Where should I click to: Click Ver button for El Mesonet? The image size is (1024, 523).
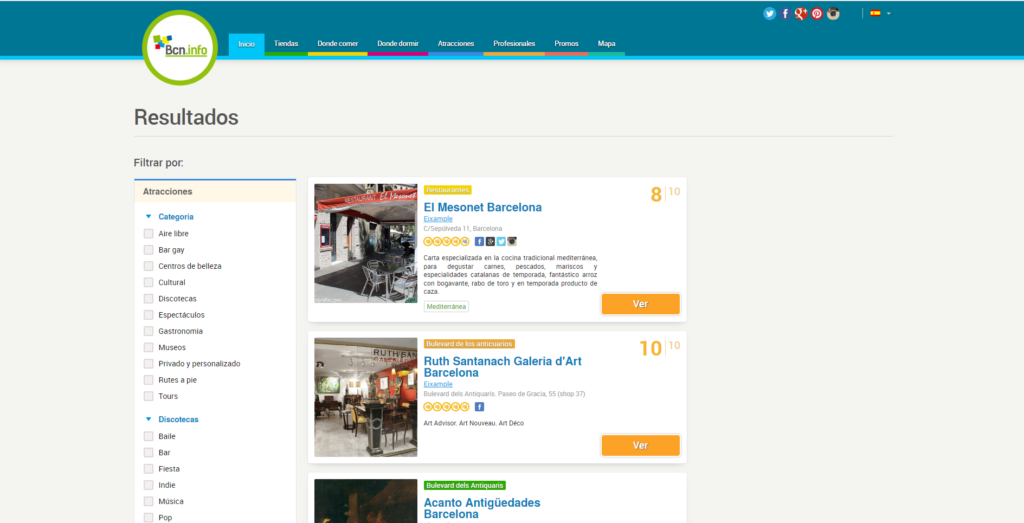(640, 304)
